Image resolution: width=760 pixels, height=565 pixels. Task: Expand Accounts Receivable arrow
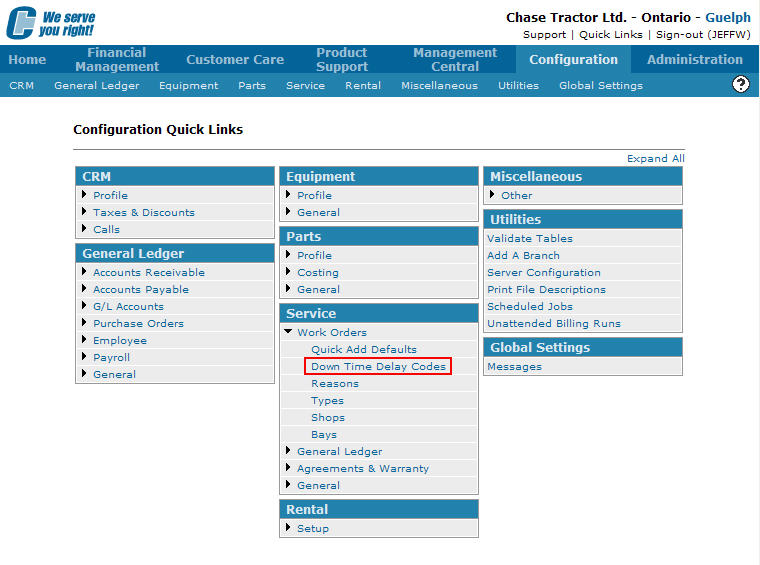(84, 271)
